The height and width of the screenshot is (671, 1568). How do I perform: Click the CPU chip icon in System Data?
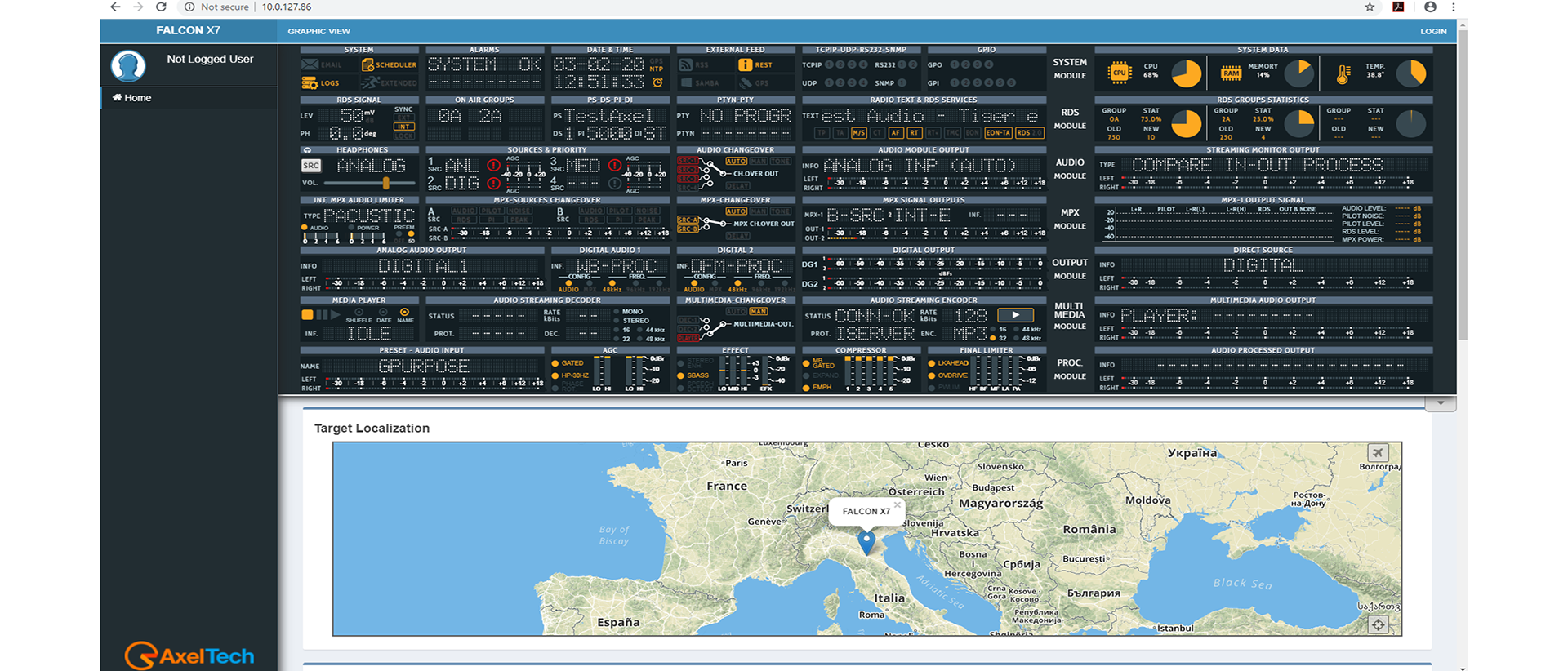(x=1119, y=73)
